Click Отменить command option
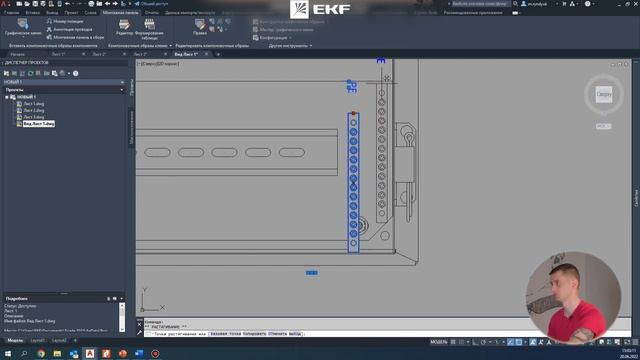Image resolution: width=640 pixels, height=360 pixels. [278, 333]
